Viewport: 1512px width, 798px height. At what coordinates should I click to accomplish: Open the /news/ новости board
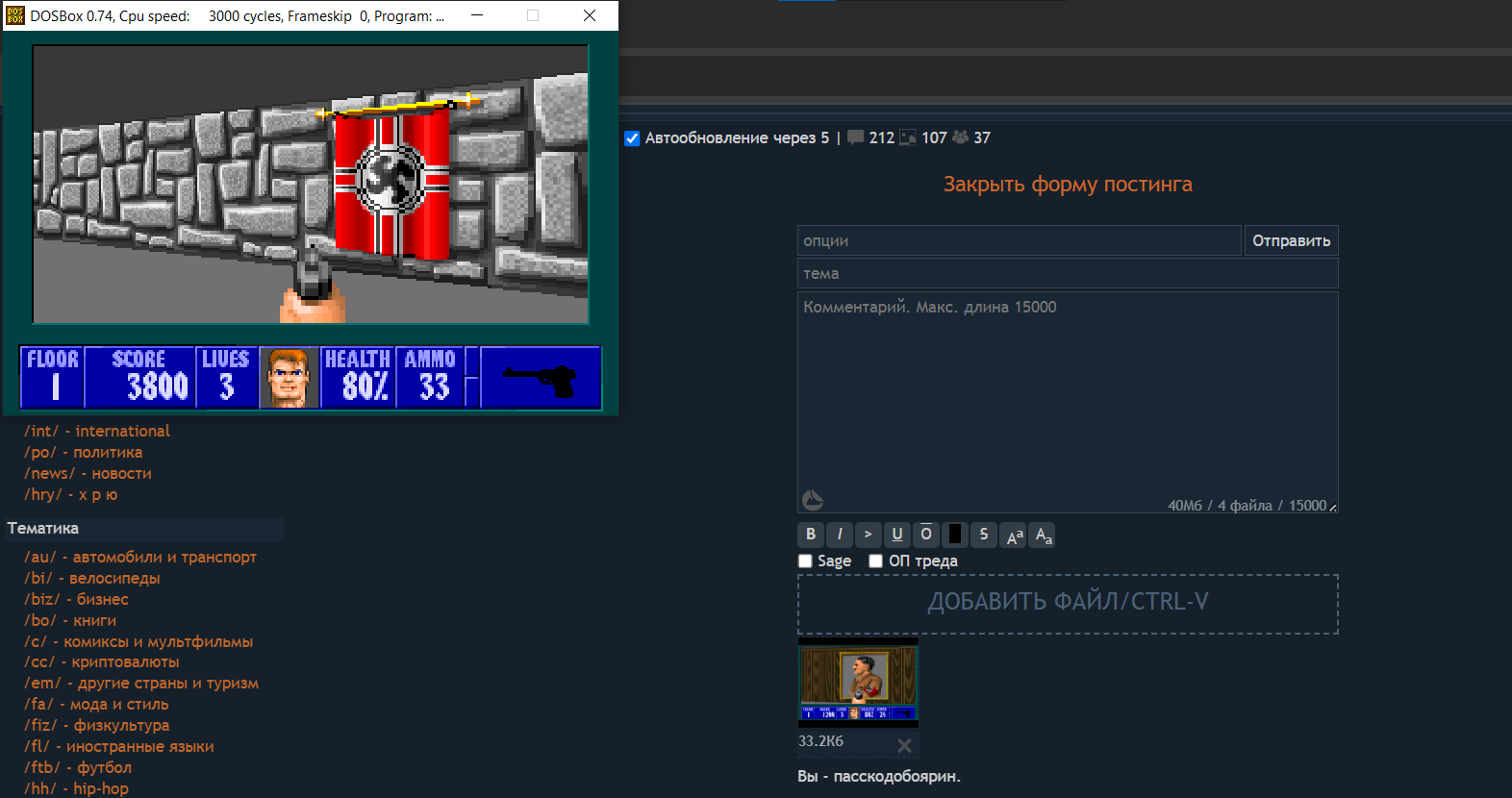click(88, 473)
